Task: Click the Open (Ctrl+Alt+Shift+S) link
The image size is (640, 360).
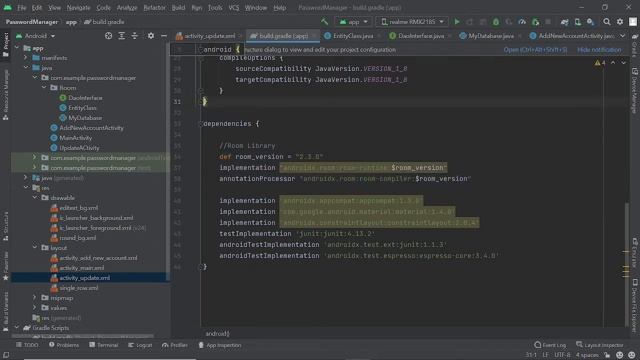Action: point(535,50)
